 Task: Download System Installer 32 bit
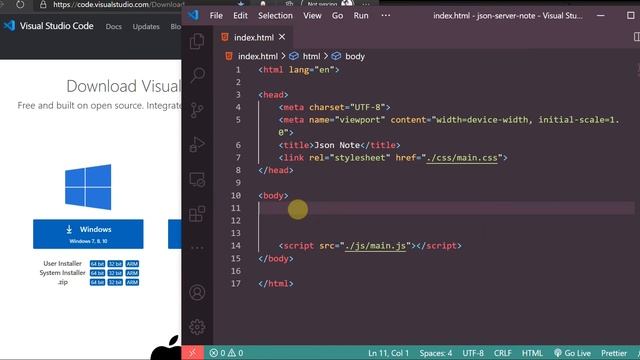[x=115, y=273]
